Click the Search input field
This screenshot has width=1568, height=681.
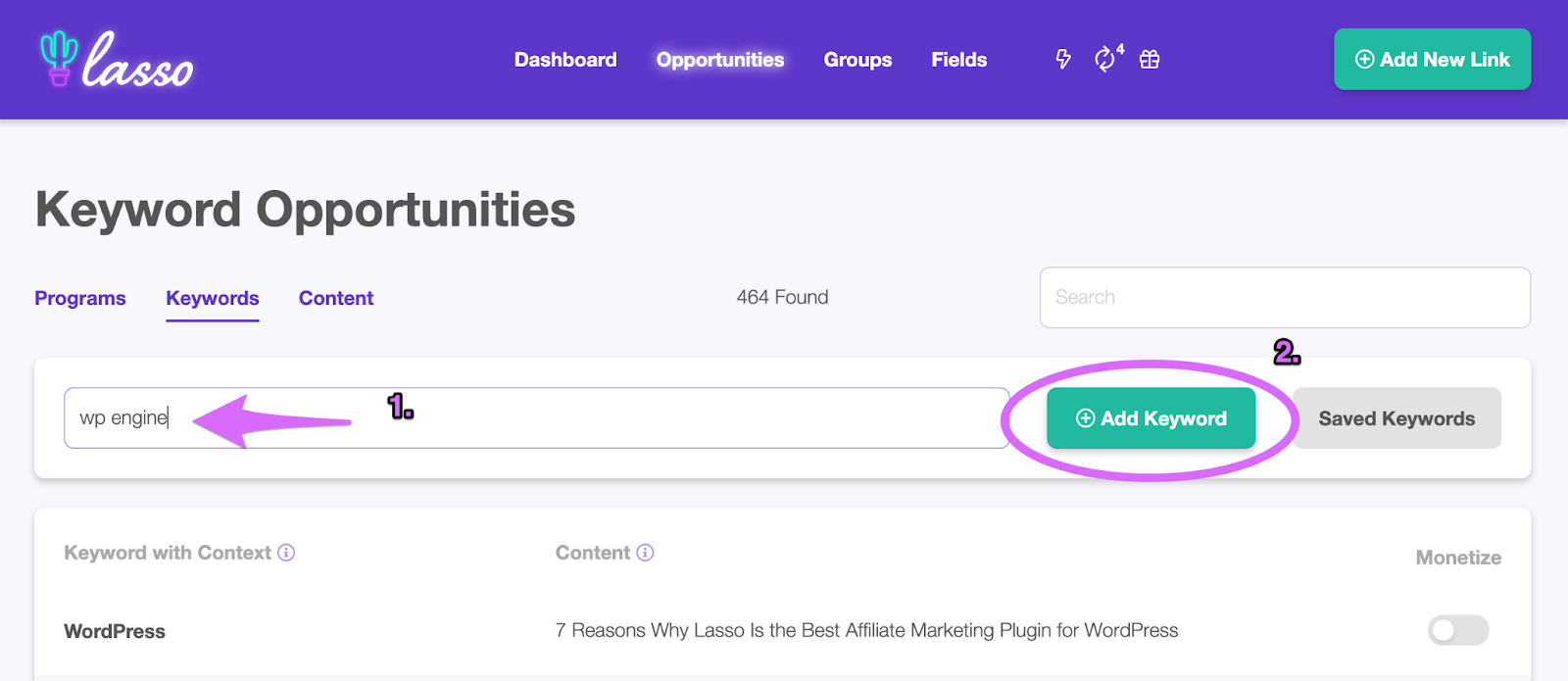1285,298
